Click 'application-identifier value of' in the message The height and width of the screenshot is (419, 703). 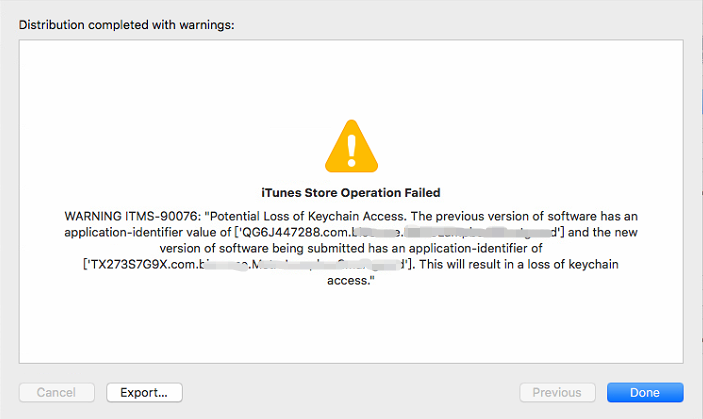pos(148,232)
